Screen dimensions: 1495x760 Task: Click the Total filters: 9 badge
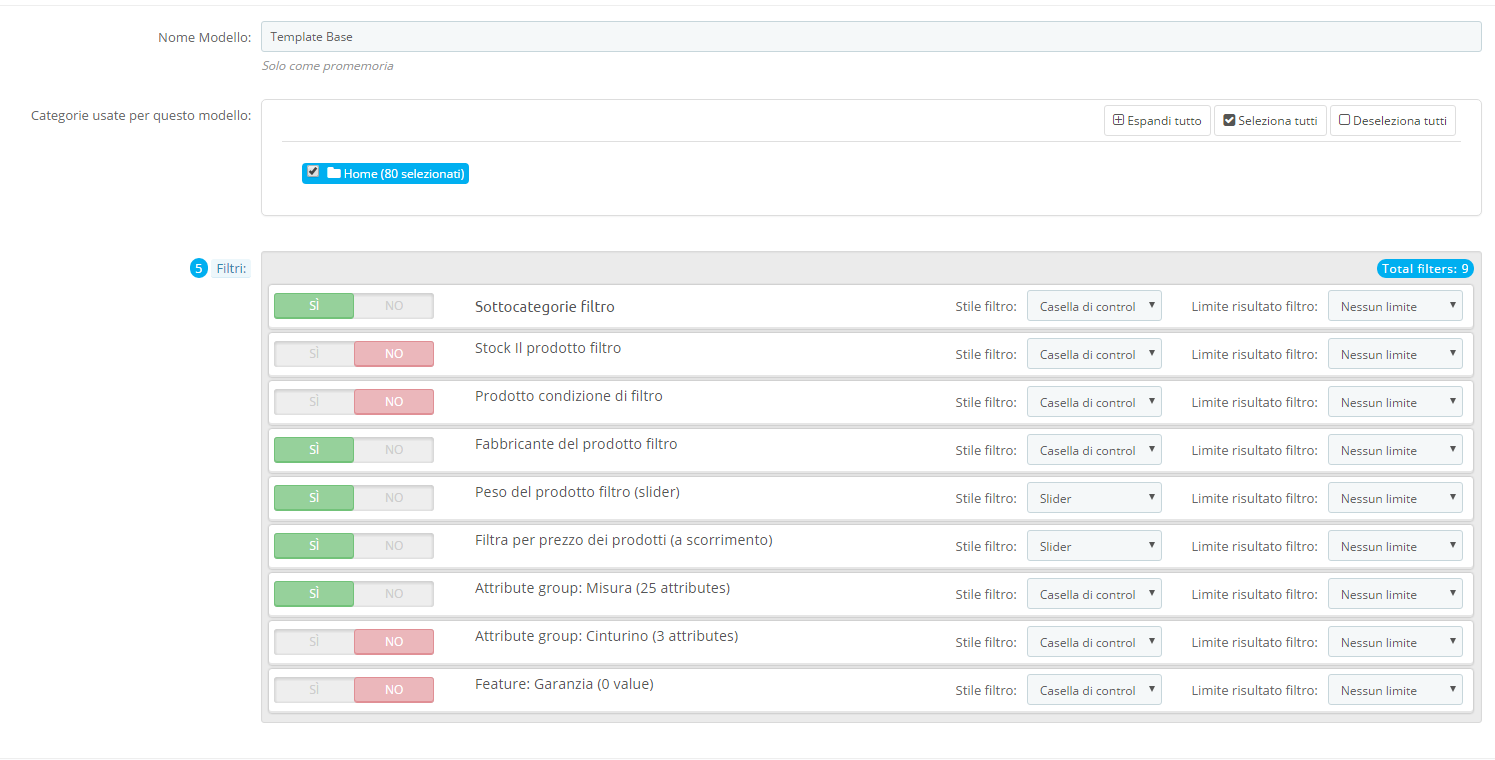pos(1425,268)
